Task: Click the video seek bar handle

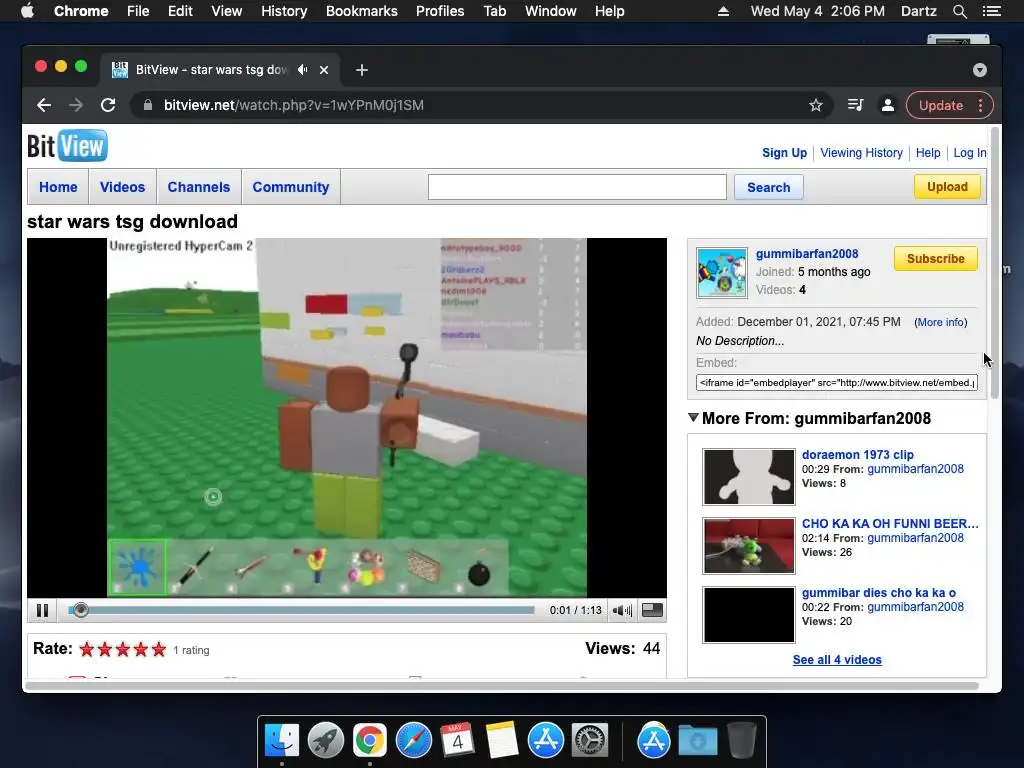Action: click(x=80, y=610)
